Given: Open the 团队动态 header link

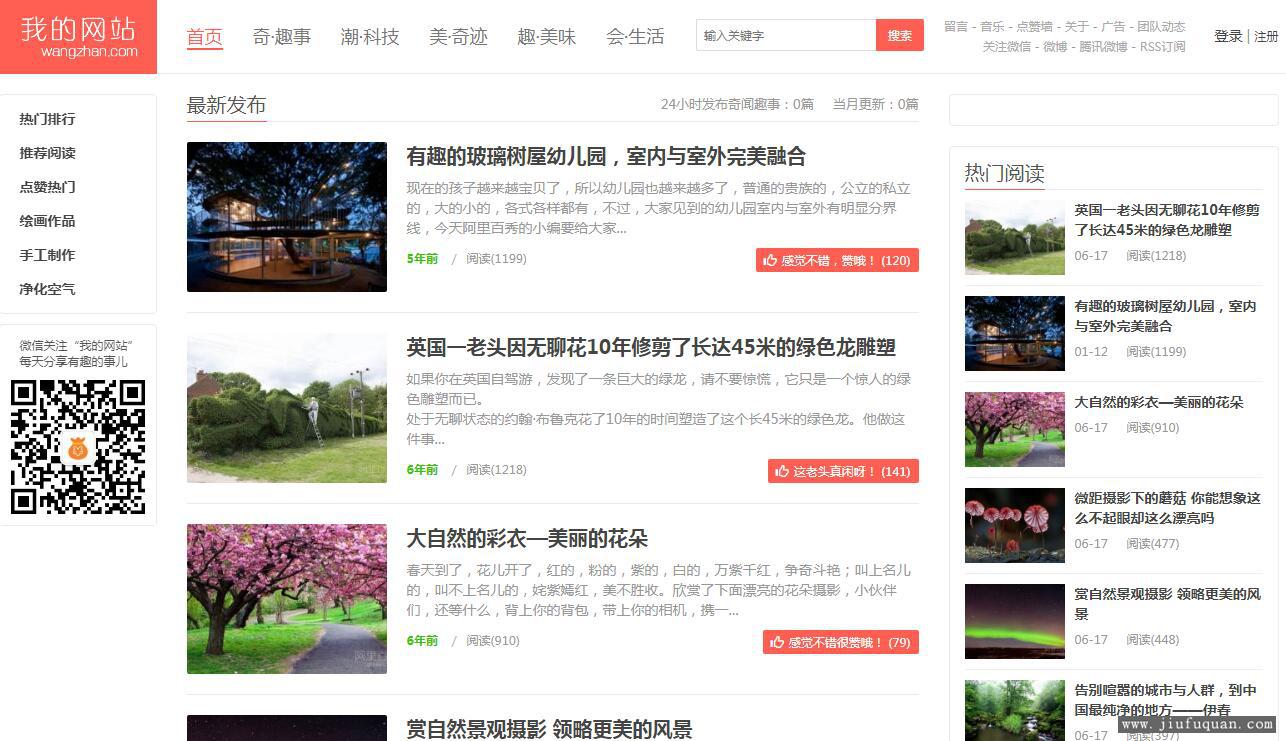Looking at the screenshot, I should 1161,27.
